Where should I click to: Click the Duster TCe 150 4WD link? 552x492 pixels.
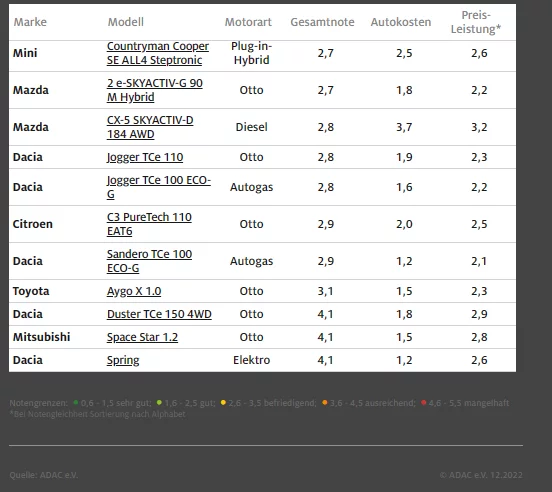pyautogui.click(x=159, y=314)
